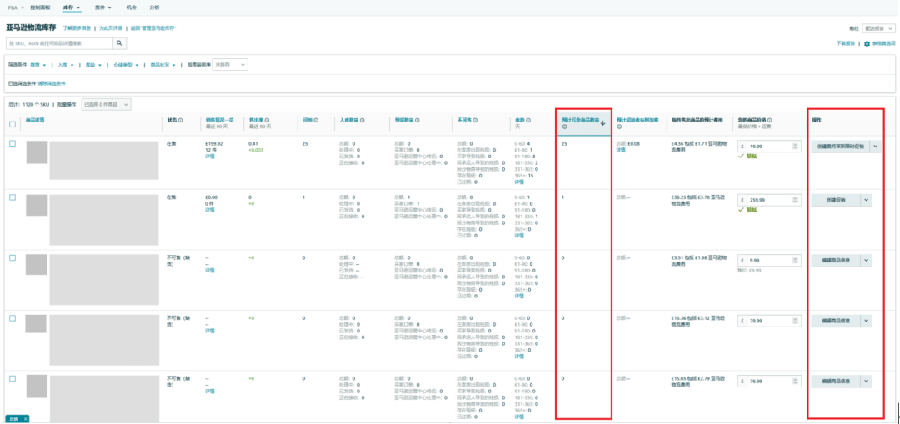
Task: Expand action arrow beside fourth row edit button
Action: coord(866,321)
